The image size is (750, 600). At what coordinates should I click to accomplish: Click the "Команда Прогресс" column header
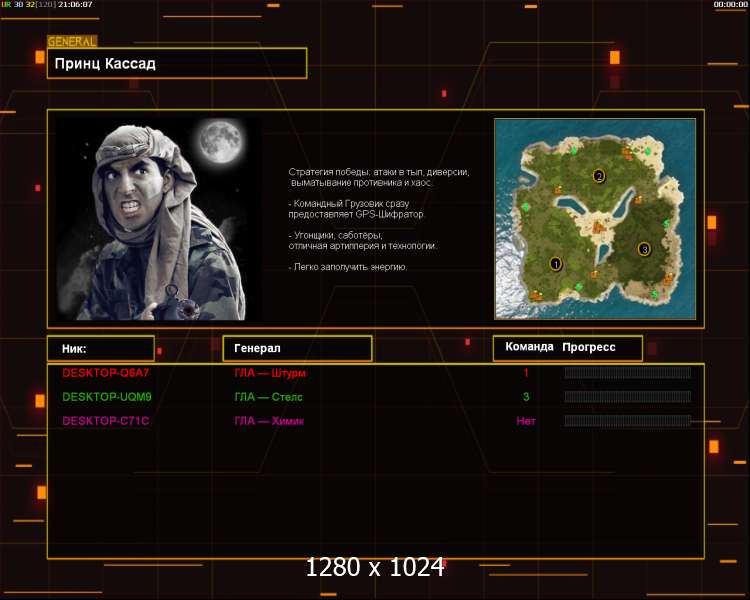[x=567, y=347]
